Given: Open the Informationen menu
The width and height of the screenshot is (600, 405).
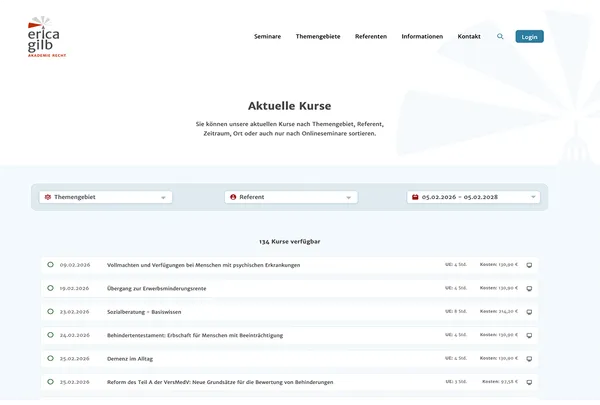Looking at the screenshot, I should [x=422, y=36].
